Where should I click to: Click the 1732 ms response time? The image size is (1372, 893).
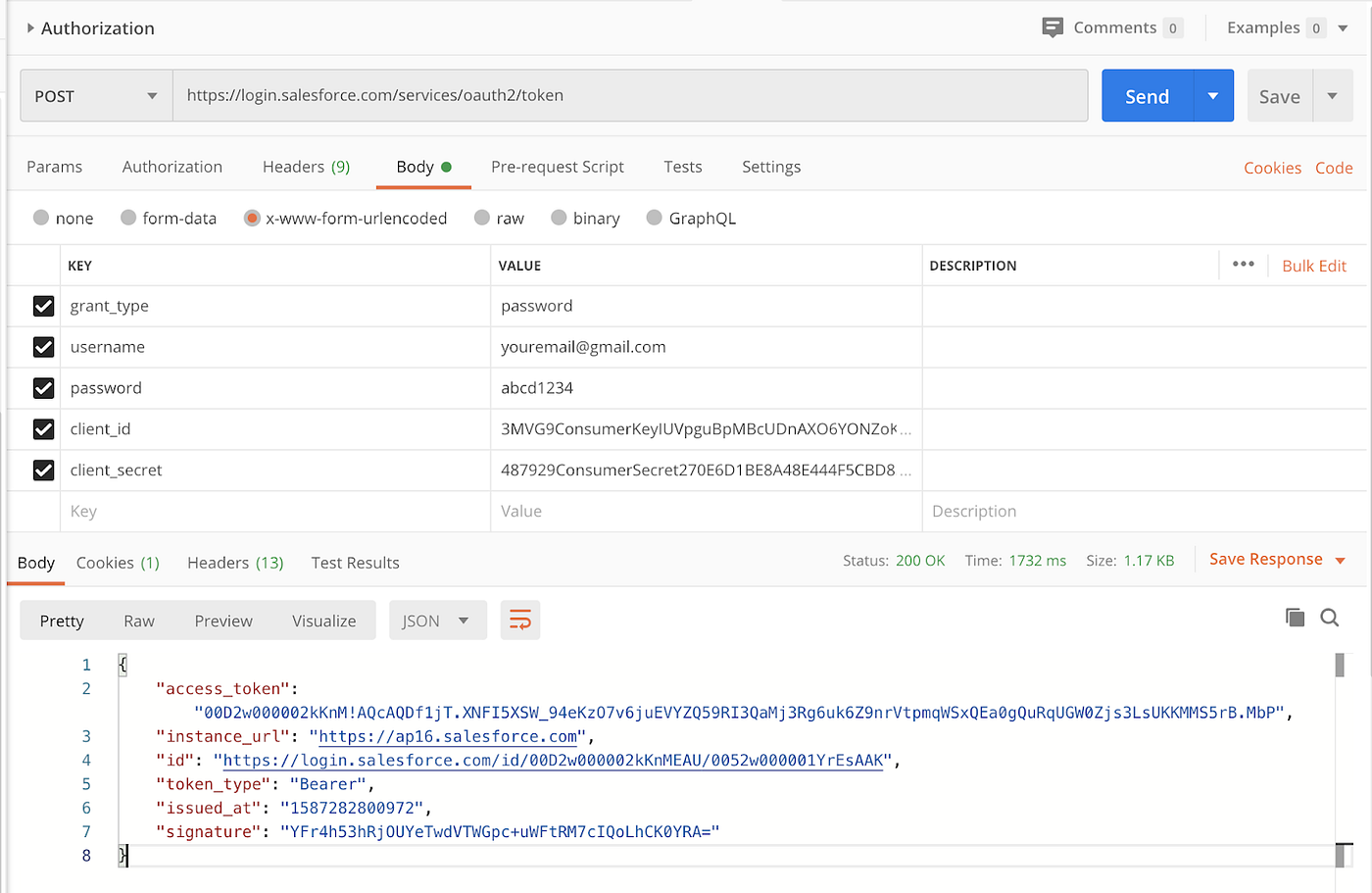coord(1038,561)
